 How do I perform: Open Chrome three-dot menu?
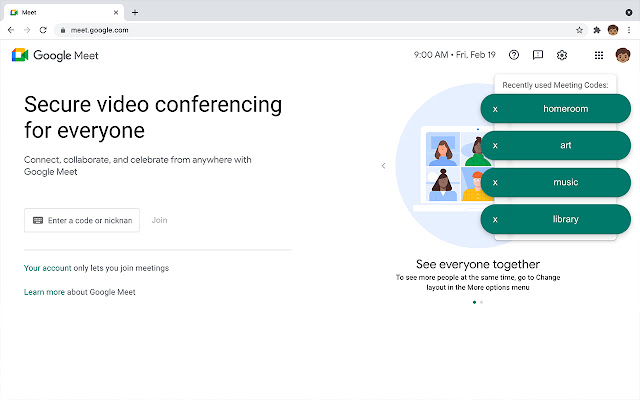[x=628, y=30]
